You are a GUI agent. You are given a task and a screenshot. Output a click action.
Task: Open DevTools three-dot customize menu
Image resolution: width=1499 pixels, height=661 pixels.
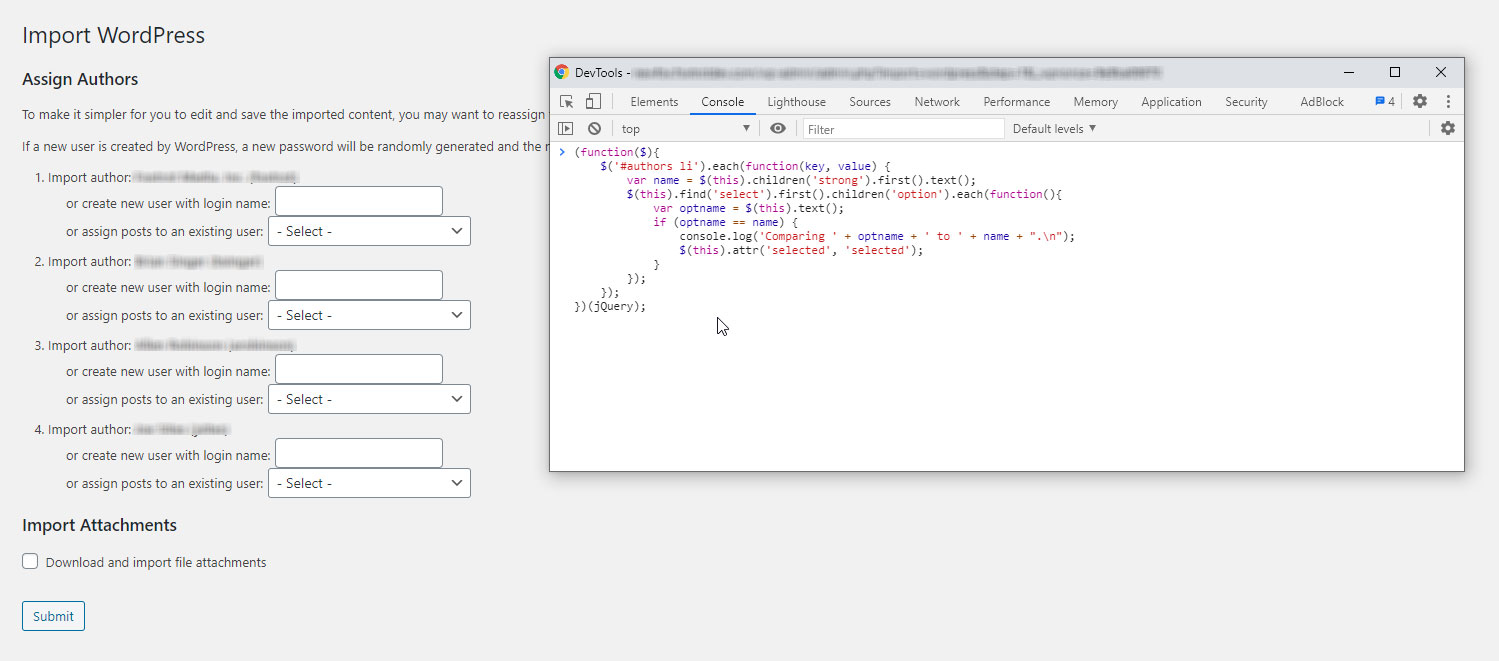click(1448, 101)
